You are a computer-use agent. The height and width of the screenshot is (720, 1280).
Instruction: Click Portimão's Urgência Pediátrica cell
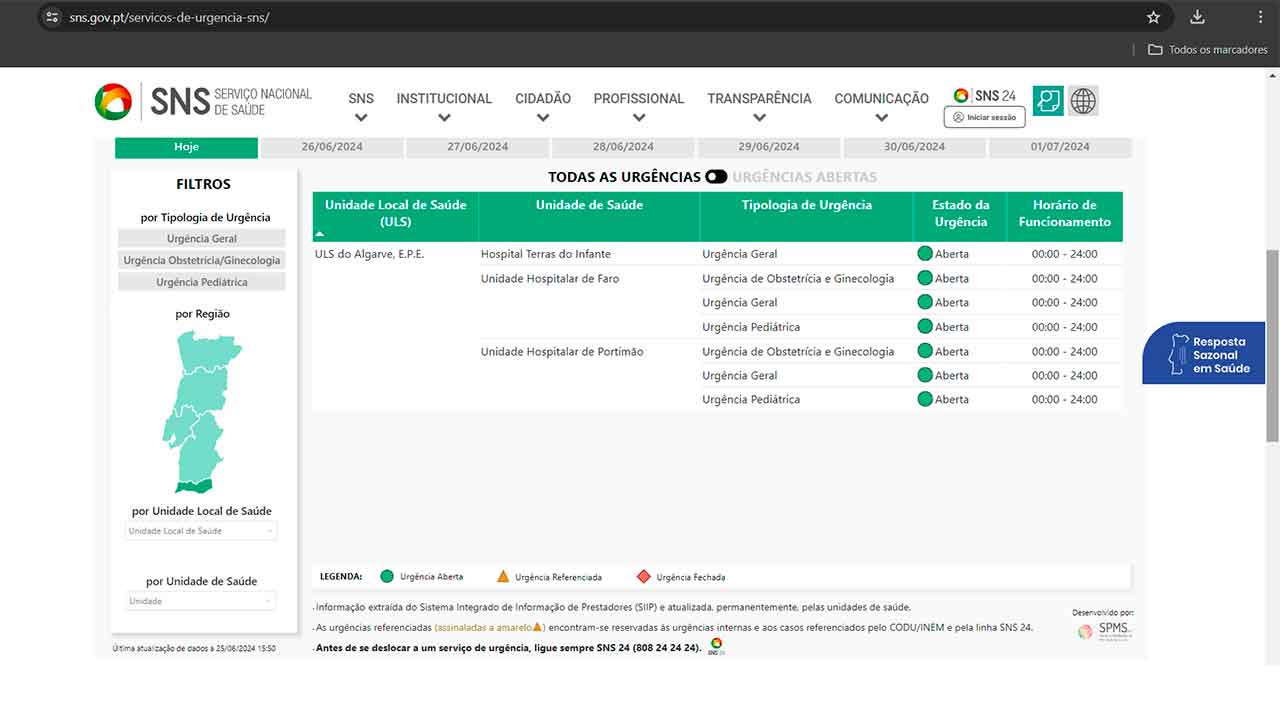[x=751, y=399]
